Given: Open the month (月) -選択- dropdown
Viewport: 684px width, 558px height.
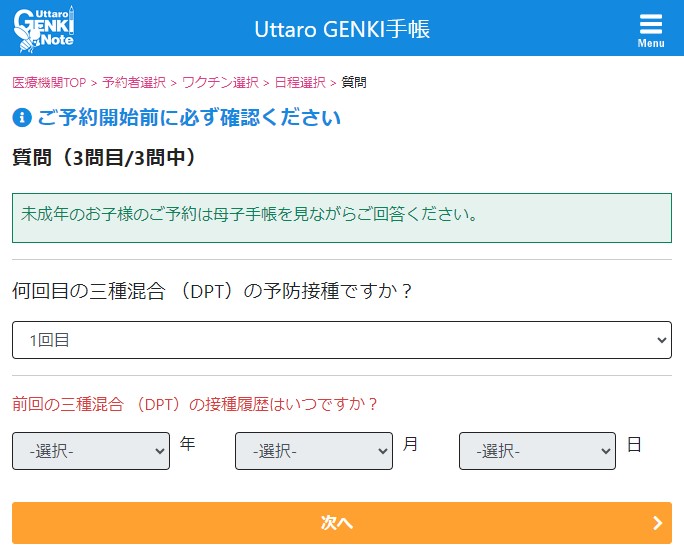Looking at the screenshot, I should click(x=314, y=451).
